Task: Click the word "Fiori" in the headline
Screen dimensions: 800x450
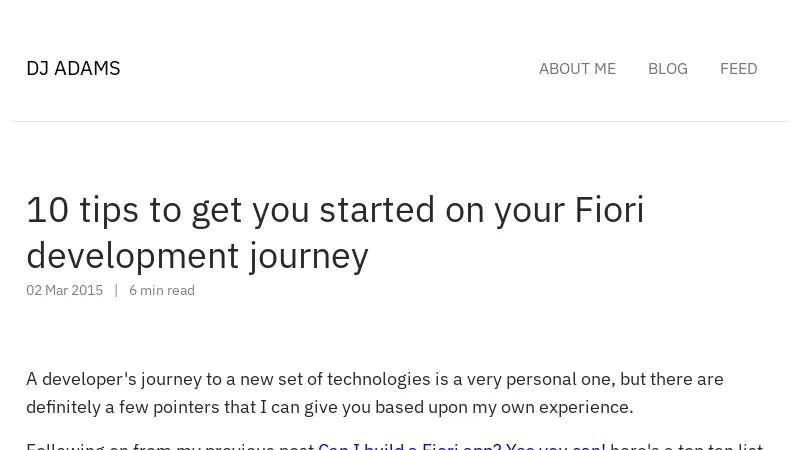Action: [x=608, y=210]
